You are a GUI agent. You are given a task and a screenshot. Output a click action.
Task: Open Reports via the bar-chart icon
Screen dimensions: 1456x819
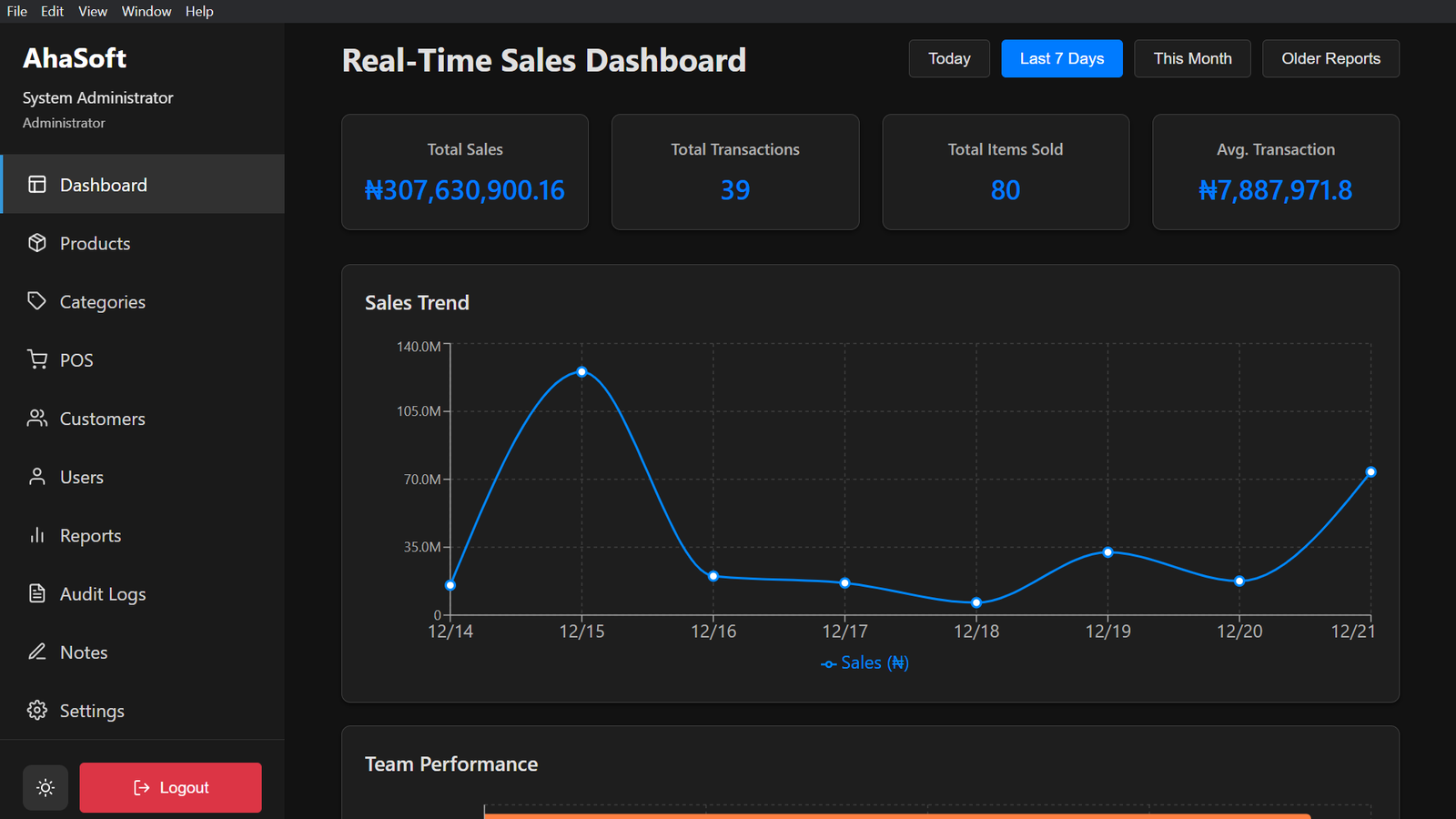click(36, 535)
